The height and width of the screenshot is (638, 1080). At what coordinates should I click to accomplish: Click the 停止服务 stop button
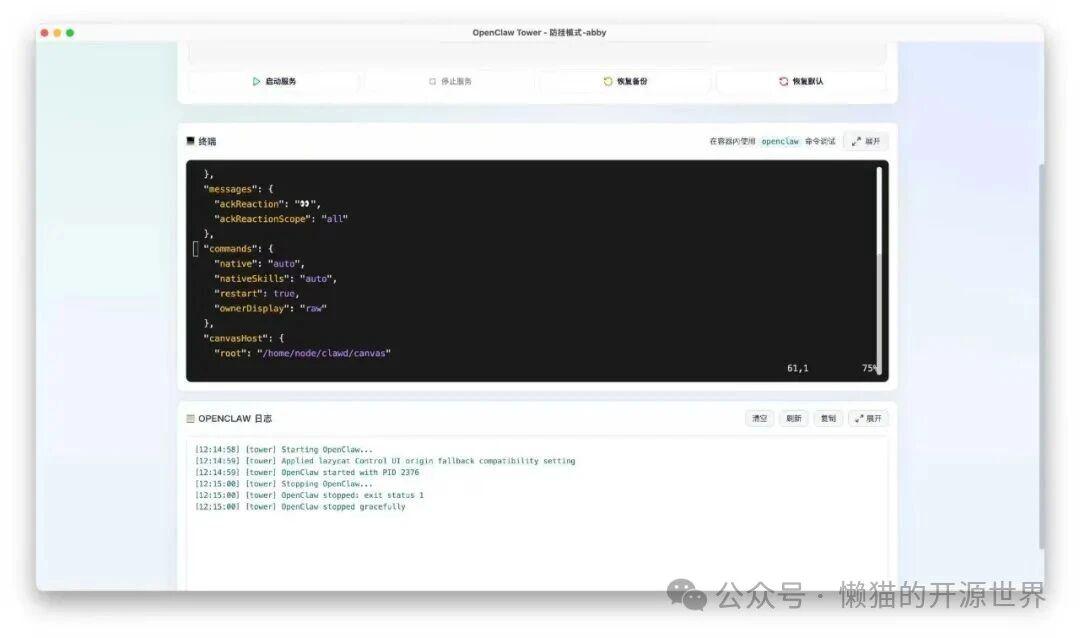click(450, 82)
